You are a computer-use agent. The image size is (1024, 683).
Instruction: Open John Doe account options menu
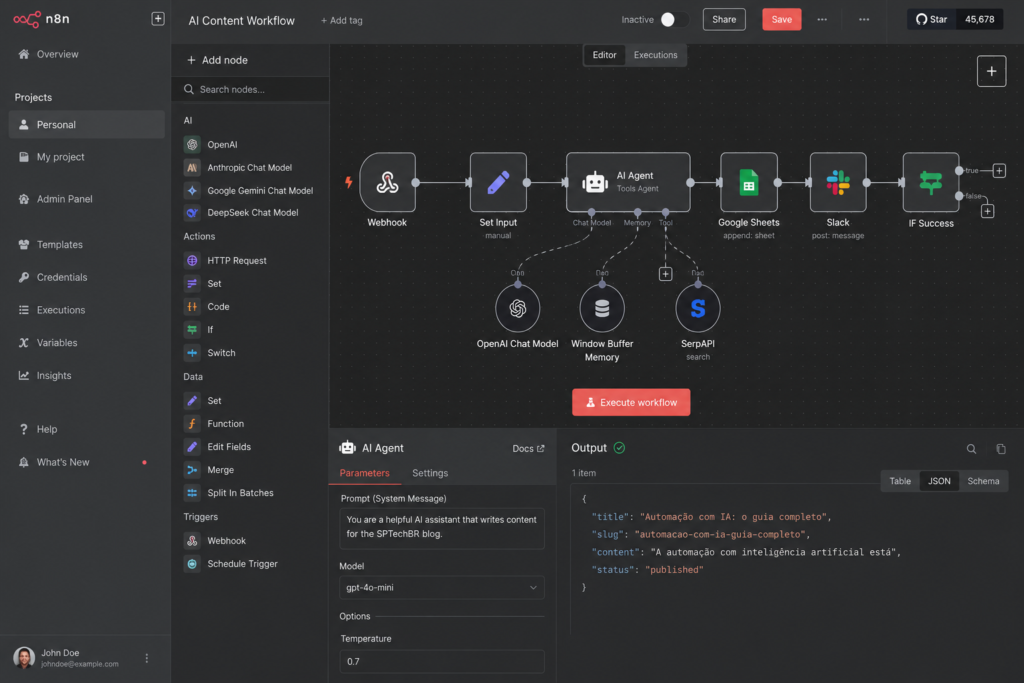[146, 658]
